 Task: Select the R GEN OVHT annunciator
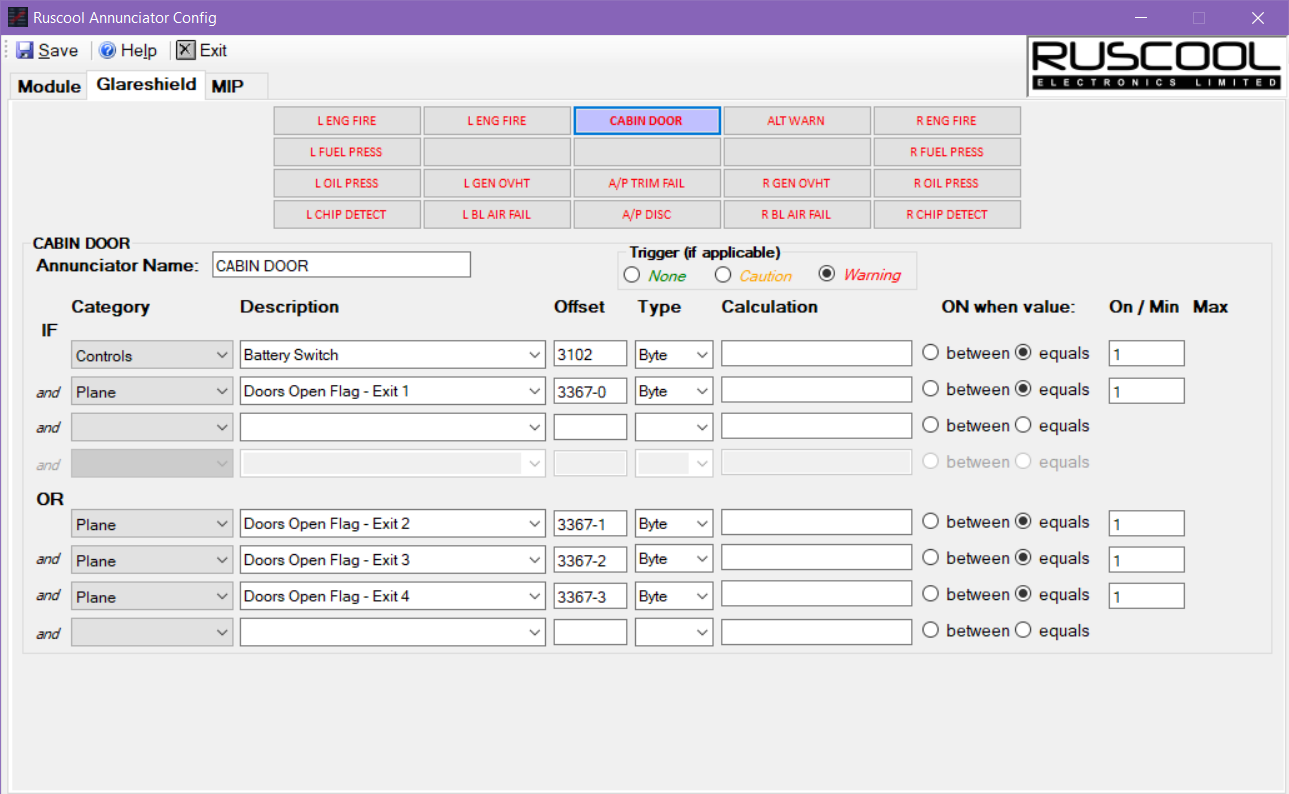click(x=797, y=183)
